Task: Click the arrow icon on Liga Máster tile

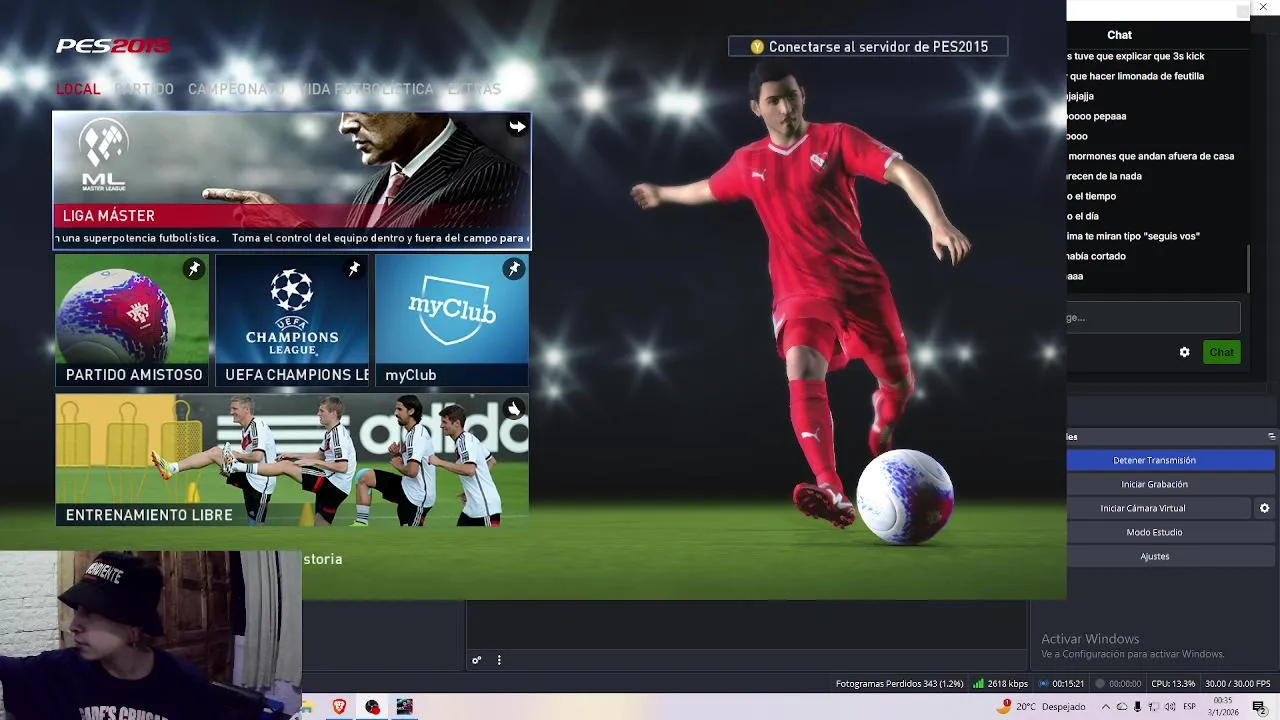Action: (x=516, y=126)
